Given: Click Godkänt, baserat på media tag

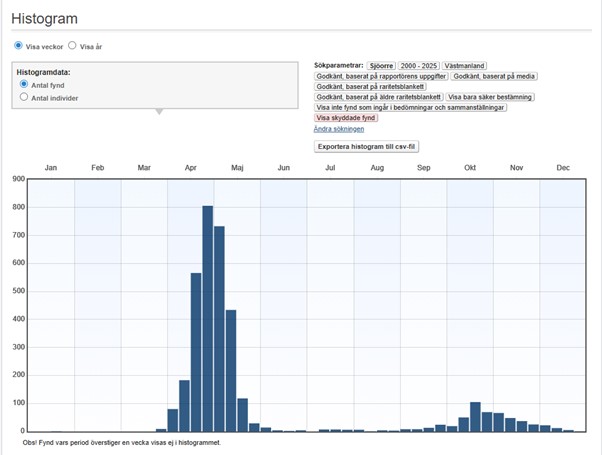Looking at the screenshot, I should point(496,76).
